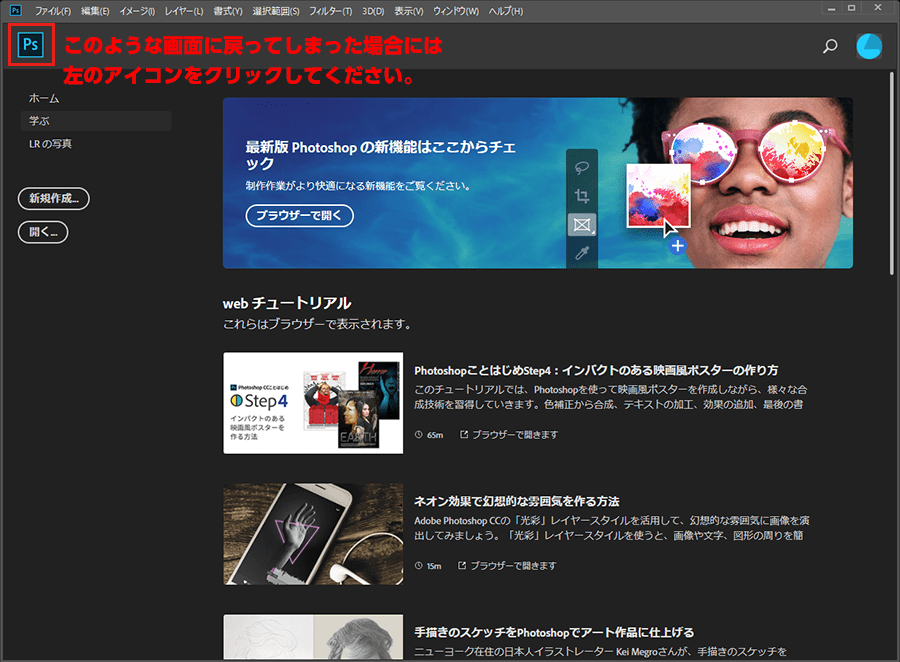Screen dimensions: 900x662
Task: Click the 開く... button
Action: click(x=43, y=232)
